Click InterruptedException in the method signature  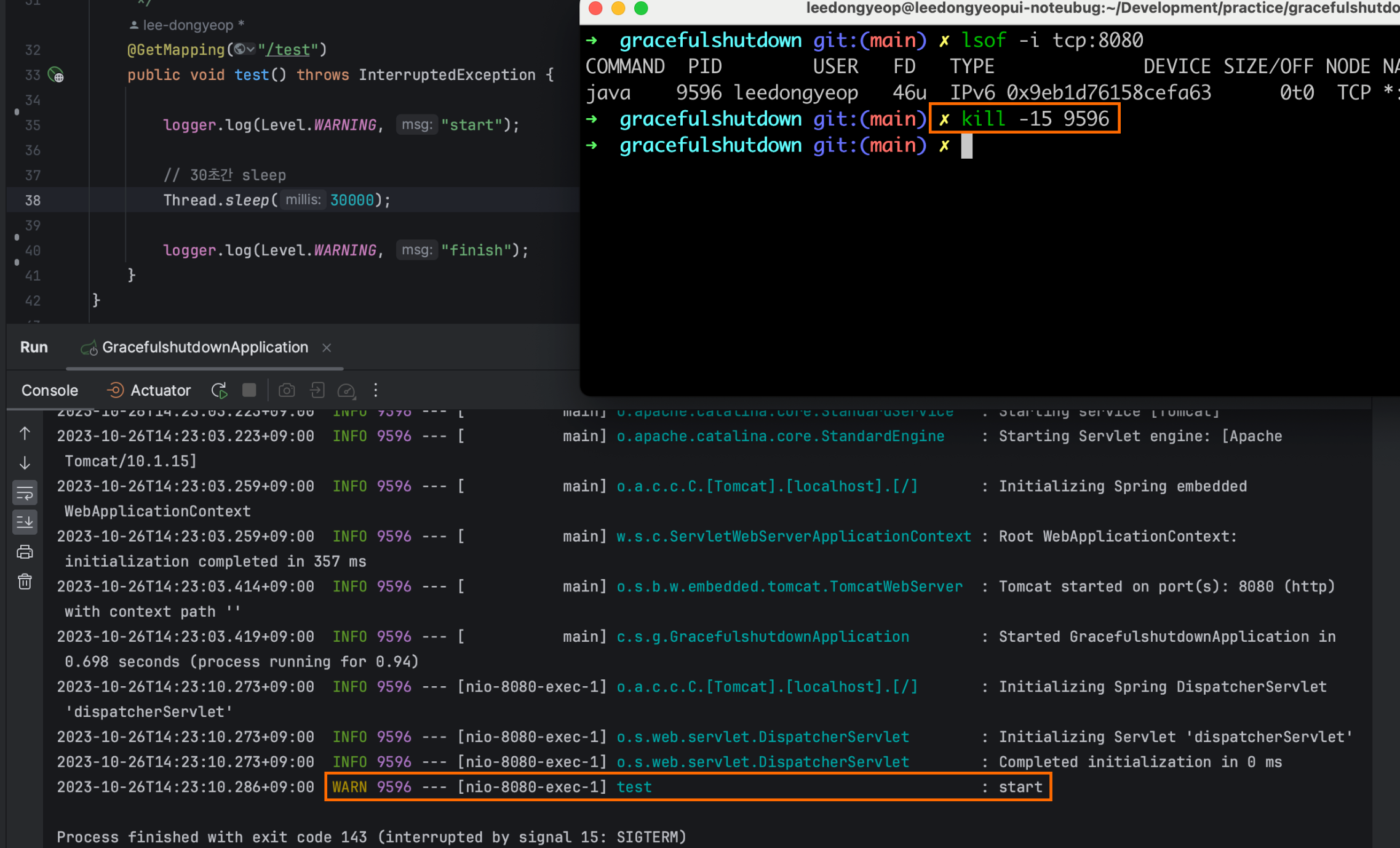click(x=447, y=74)
